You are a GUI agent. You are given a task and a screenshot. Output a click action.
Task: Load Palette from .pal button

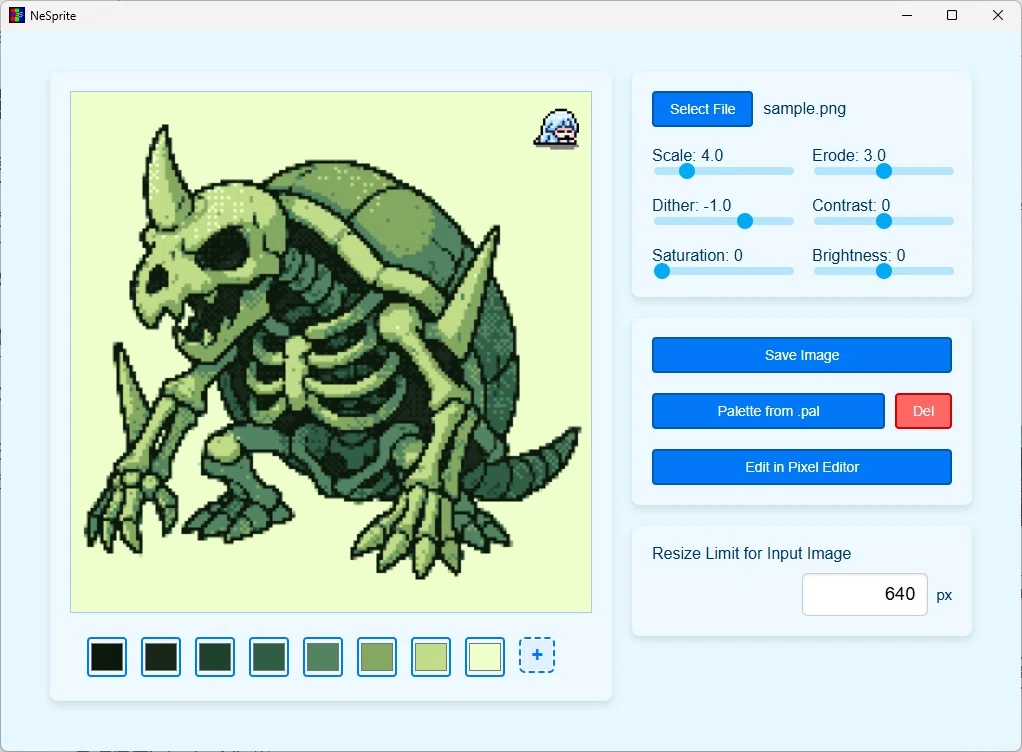tap(768, 411)
